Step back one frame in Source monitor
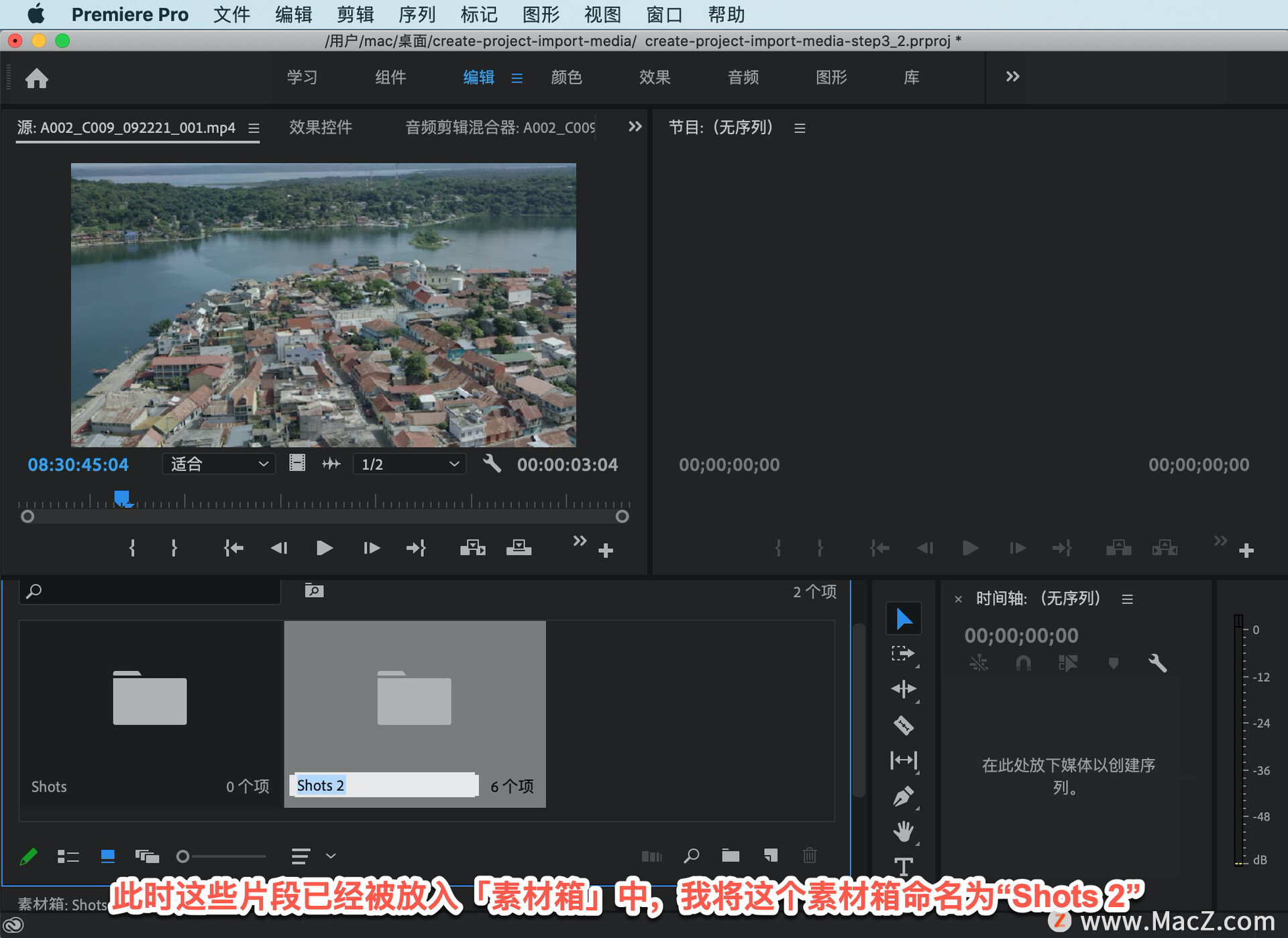Screen dimensions: 1288x938 [x=279, y=548]
